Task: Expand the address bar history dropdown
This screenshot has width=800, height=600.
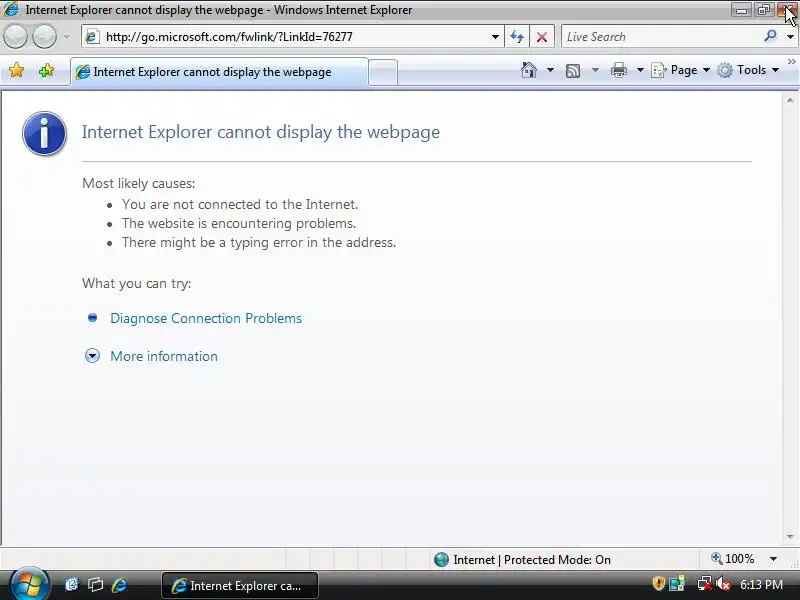Action: (x=495, y=37)
